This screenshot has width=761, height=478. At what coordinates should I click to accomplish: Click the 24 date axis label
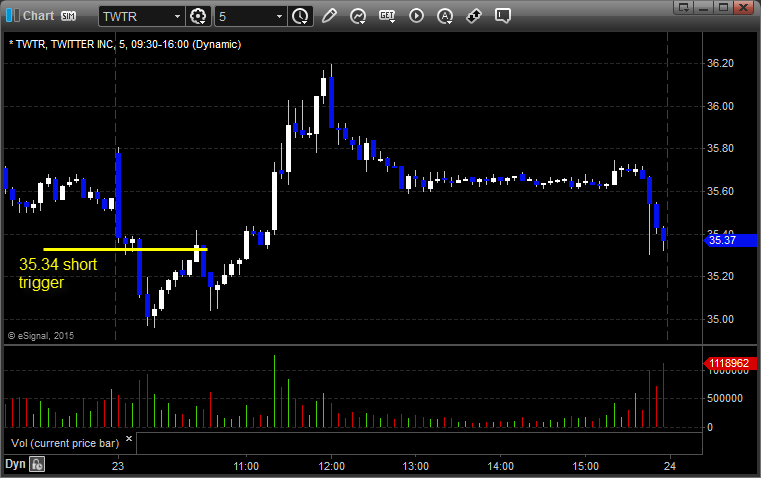click(670, 466)
